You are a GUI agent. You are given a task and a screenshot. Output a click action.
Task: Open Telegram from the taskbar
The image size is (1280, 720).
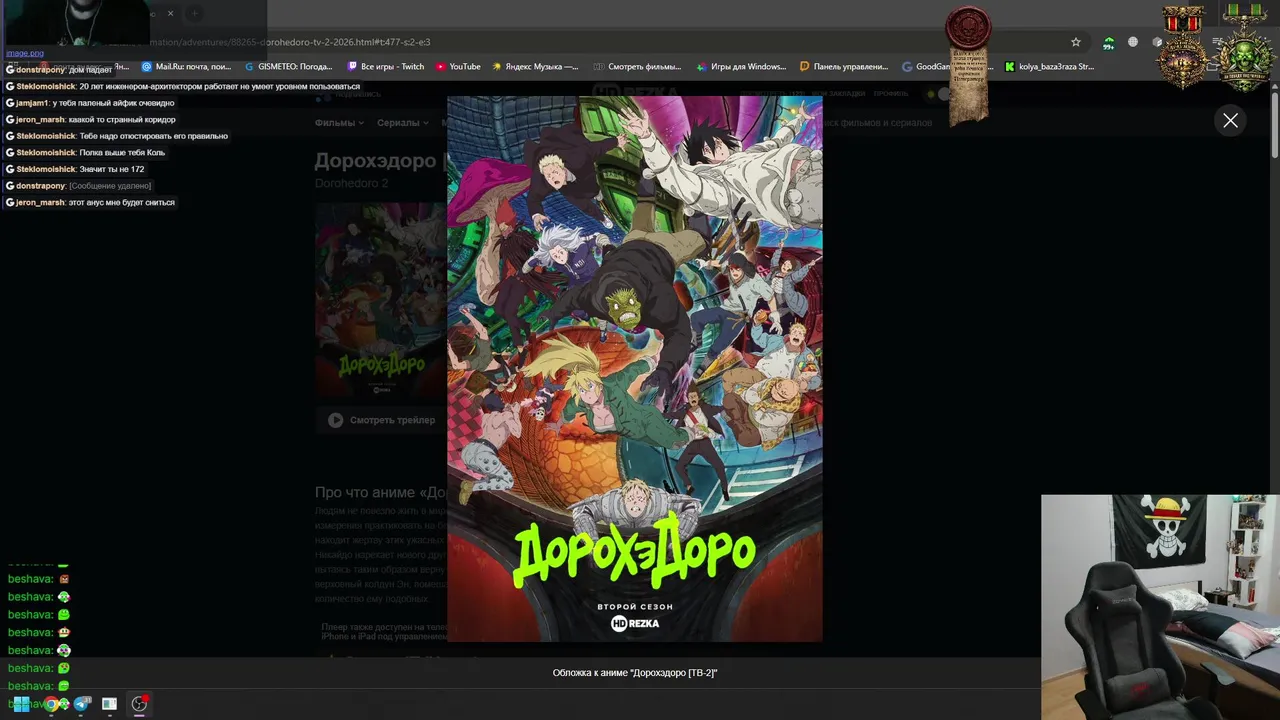click(80, 704)
